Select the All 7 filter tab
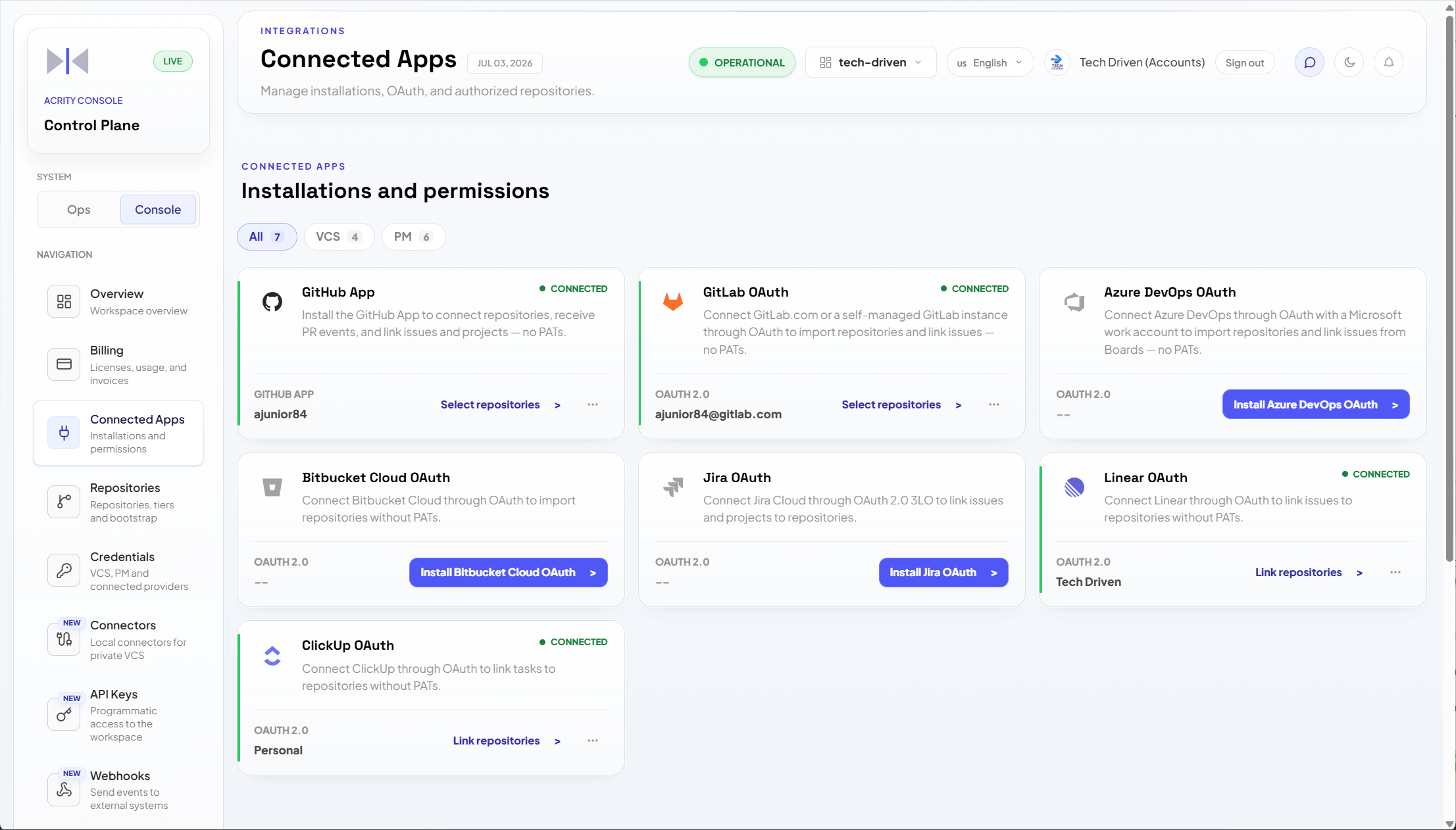Viewport: 1456px width, 830px height. pos(266,237)
